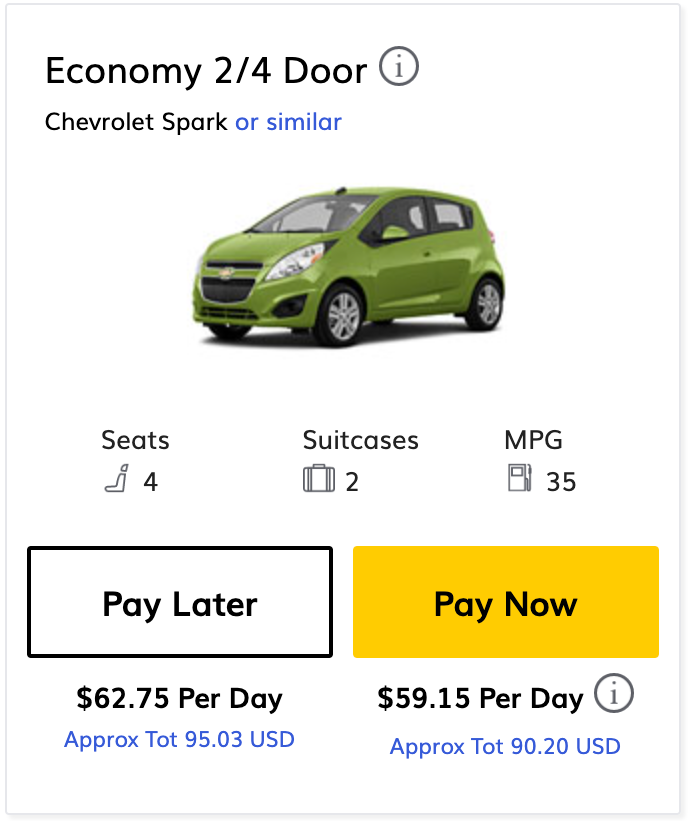Click the $59.15 Per Day price

480,698
